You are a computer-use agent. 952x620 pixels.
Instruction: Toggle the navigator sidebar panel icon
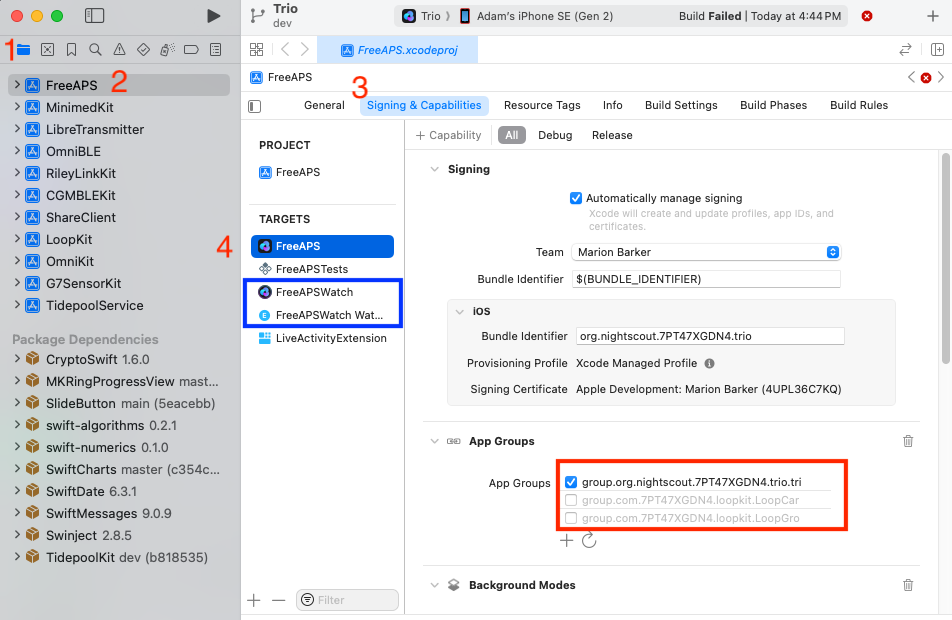tap(95, 16)
